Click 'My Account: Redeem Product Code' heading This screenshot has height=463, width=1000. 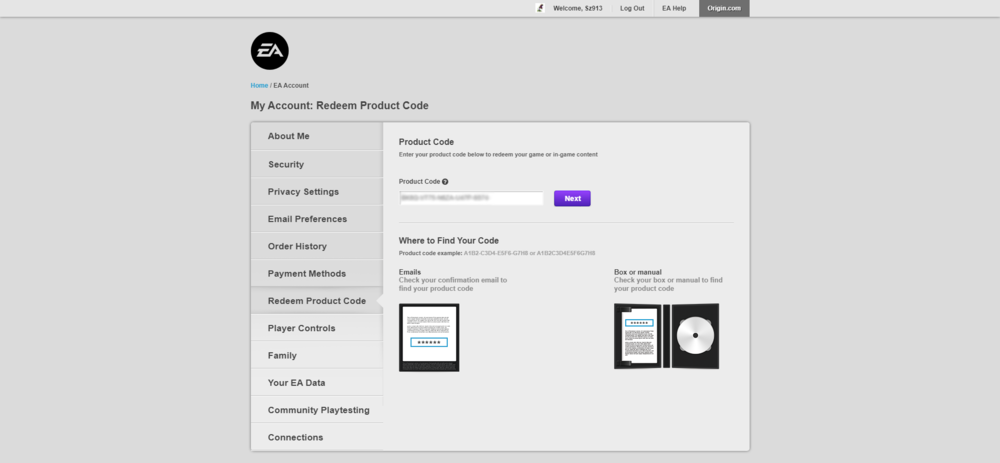click(x=339, y=106)
